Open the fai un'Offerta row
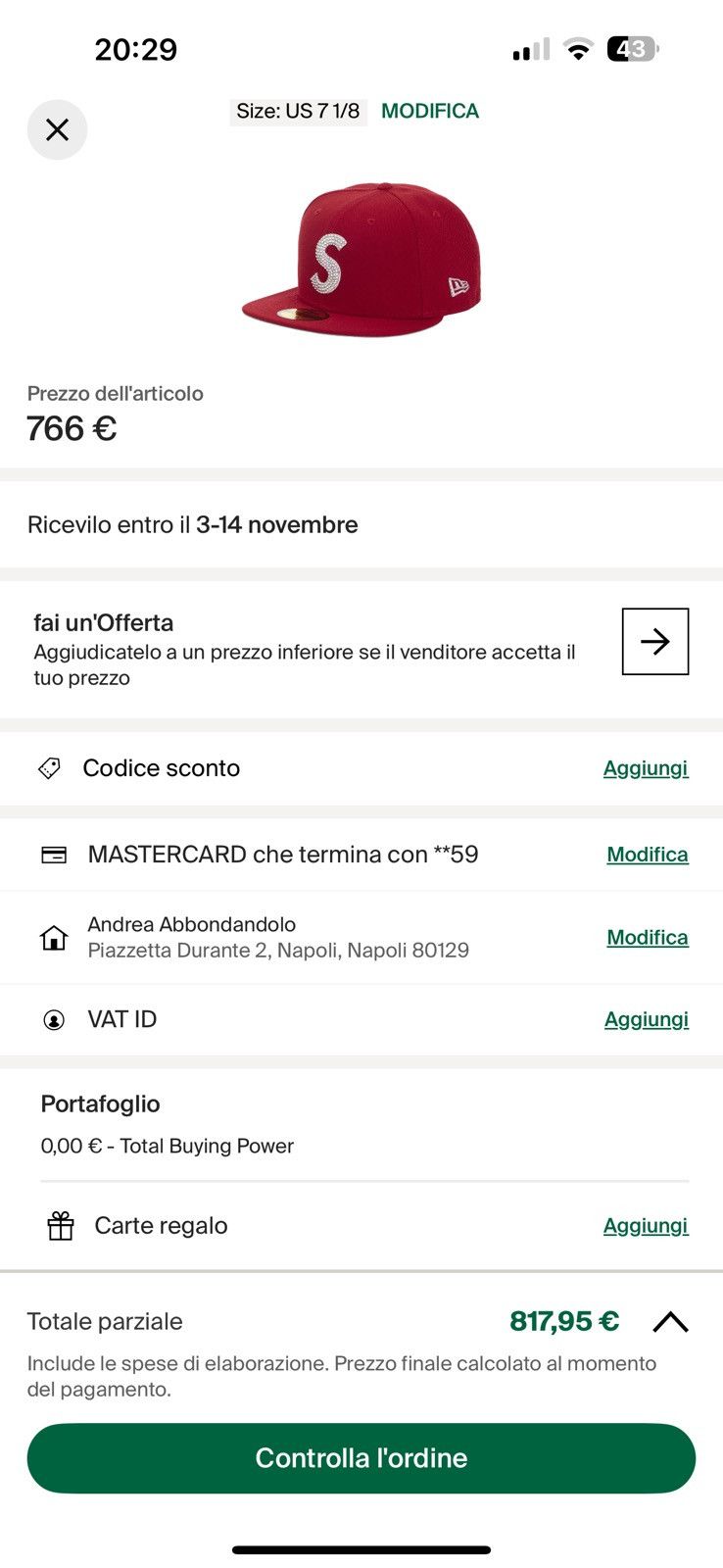Viewport: 723px width, 1568px height. [x=361, y=650]
